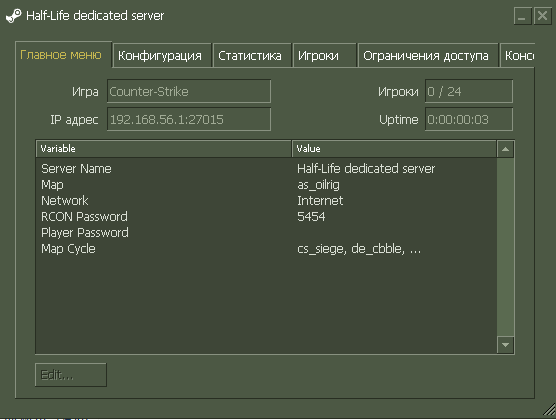Viewport: 556px width, 420px height.
Task: Close the Half-Life dedicated server window
Action: pyautogui.click(x=543, y=16)
